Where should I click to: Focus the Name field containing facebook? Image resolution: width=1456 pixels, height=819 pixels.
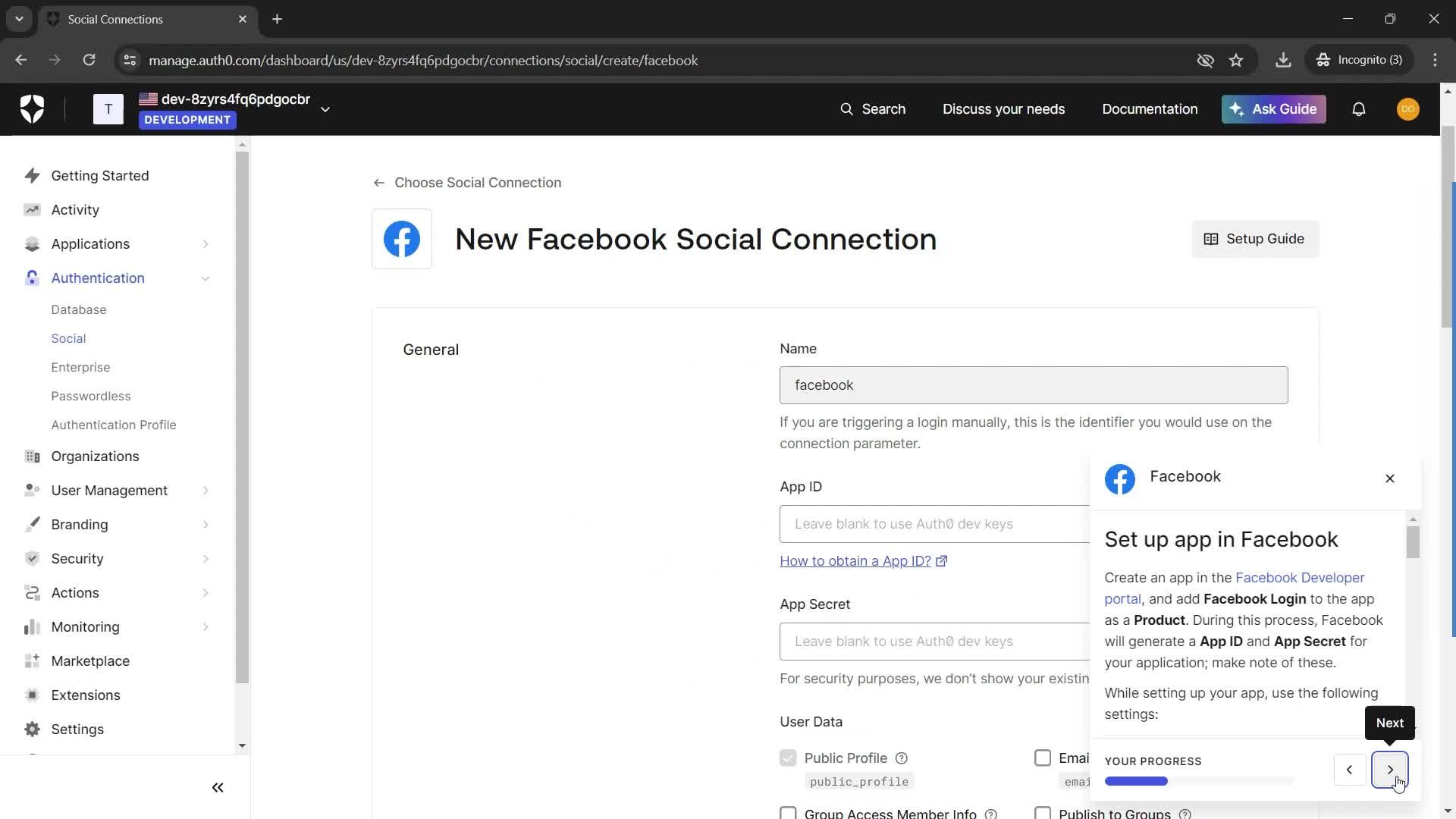click(x=1034, y=385)
